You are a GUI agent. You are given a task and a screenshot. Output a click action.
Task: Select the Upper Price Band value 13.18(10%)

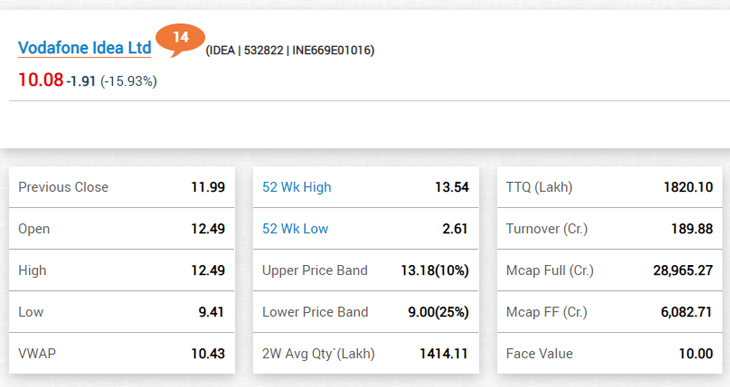(x=435, y=271)
